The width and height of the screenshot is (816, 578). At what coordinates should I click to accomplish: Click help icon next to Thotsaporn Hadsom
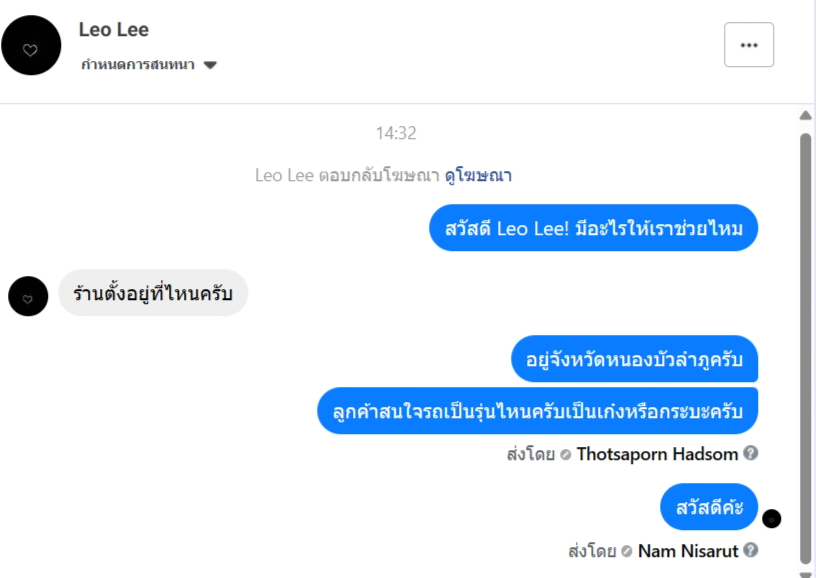[x=751, y=453]
